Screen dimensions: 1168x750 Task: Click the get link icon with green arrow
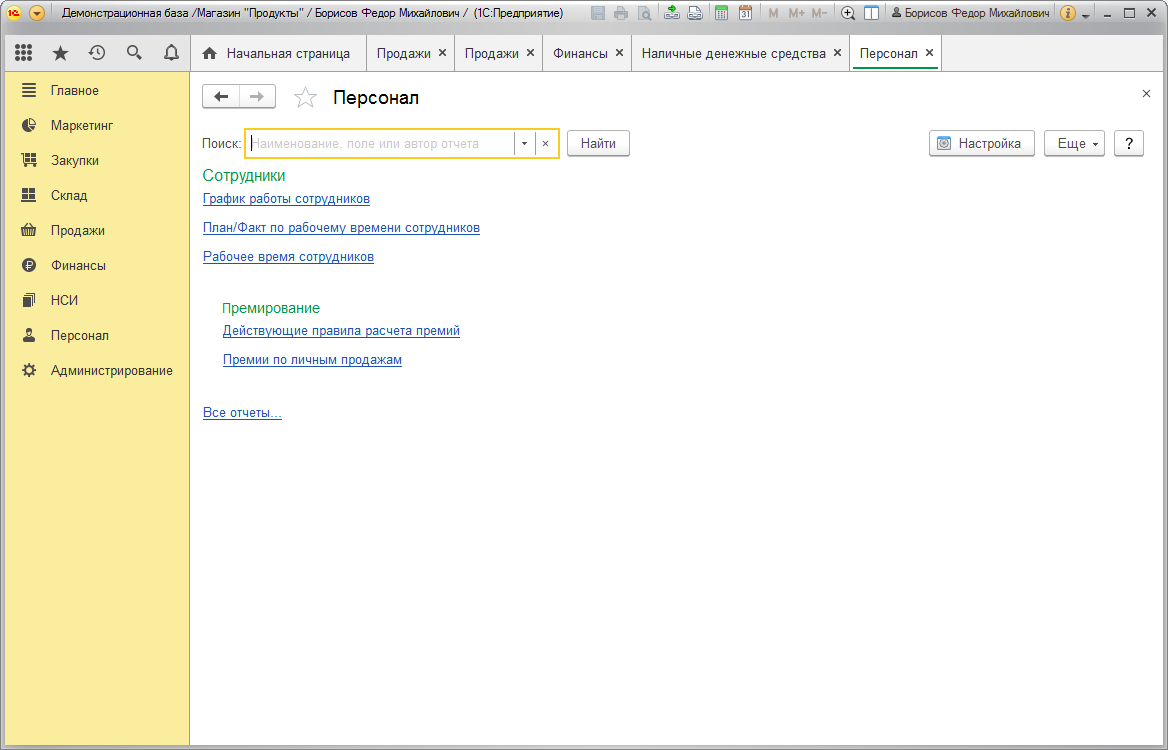(x=671, y=13)
